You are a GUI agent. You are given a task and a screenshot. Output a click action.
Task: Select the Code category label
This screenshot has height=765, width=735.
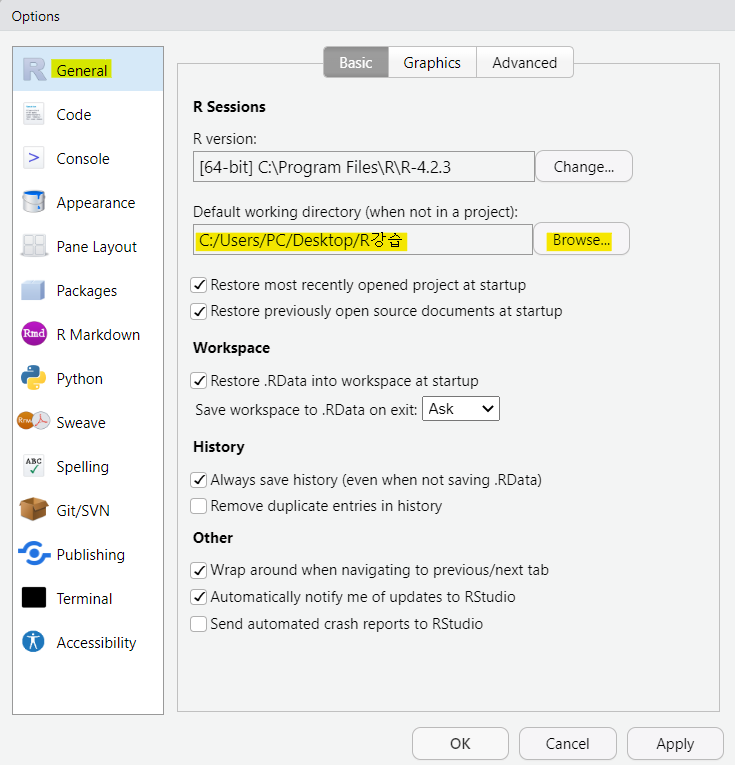click(x=74, y=115)
